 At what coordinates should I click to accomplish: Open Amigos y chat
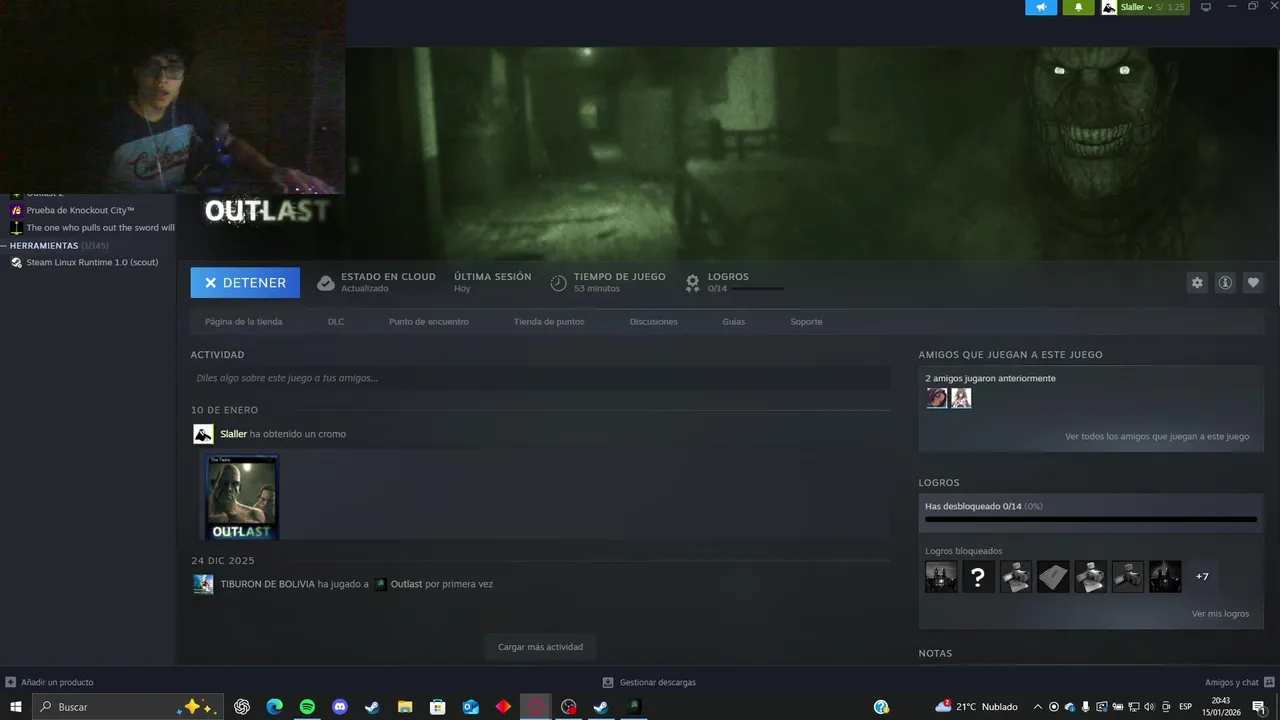pyautogui.click(x=1238, y=682)
